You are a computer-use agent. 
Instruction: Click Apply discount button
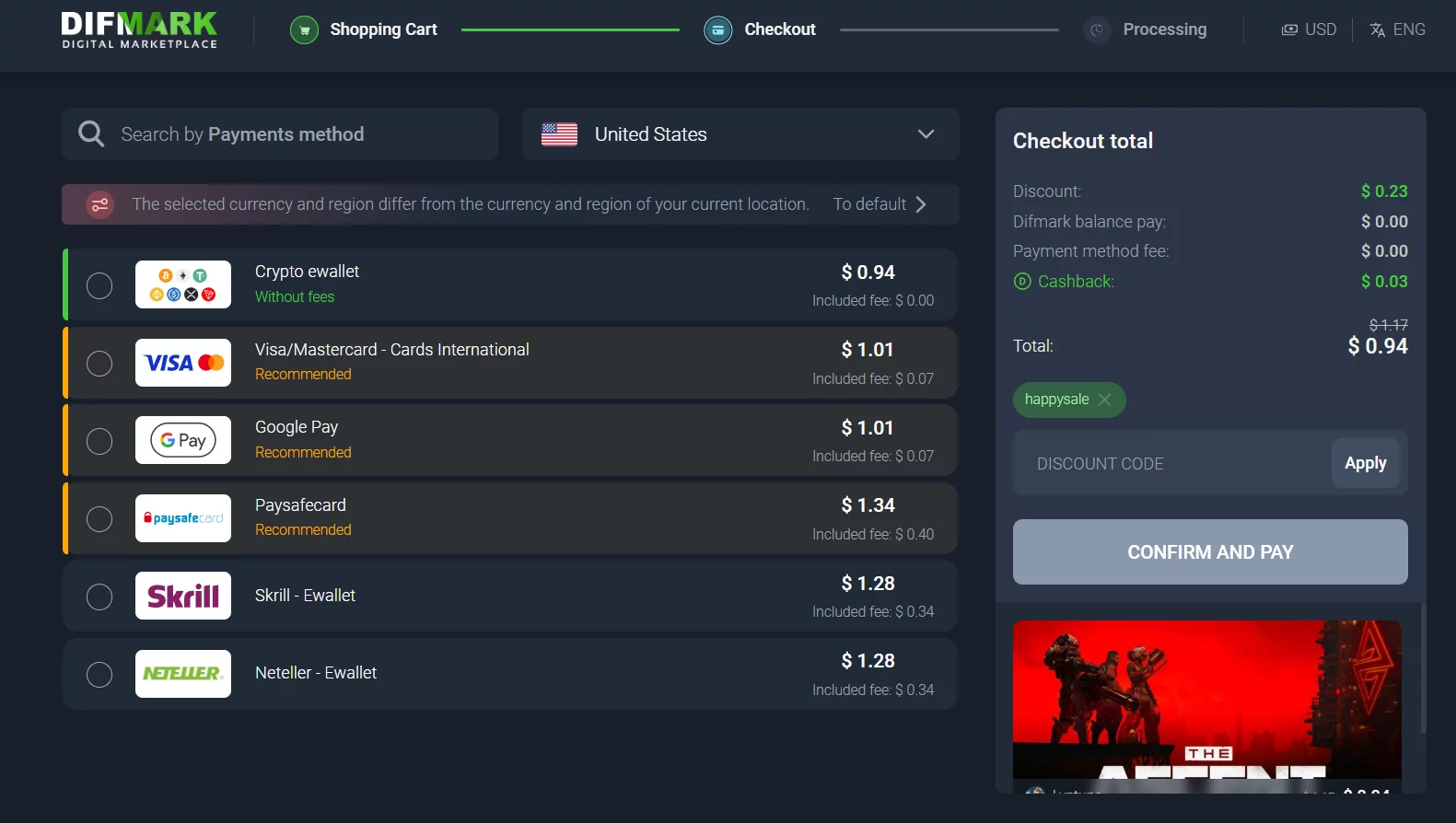coord(1365,463)
